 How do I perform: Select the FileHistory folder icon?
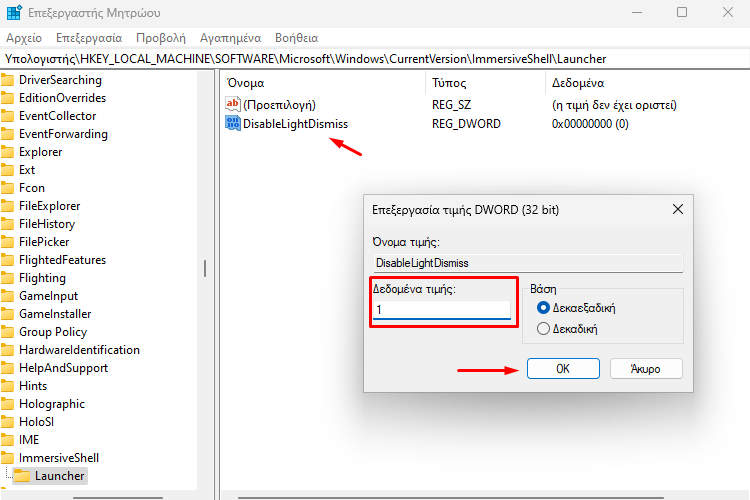(7, 224)
